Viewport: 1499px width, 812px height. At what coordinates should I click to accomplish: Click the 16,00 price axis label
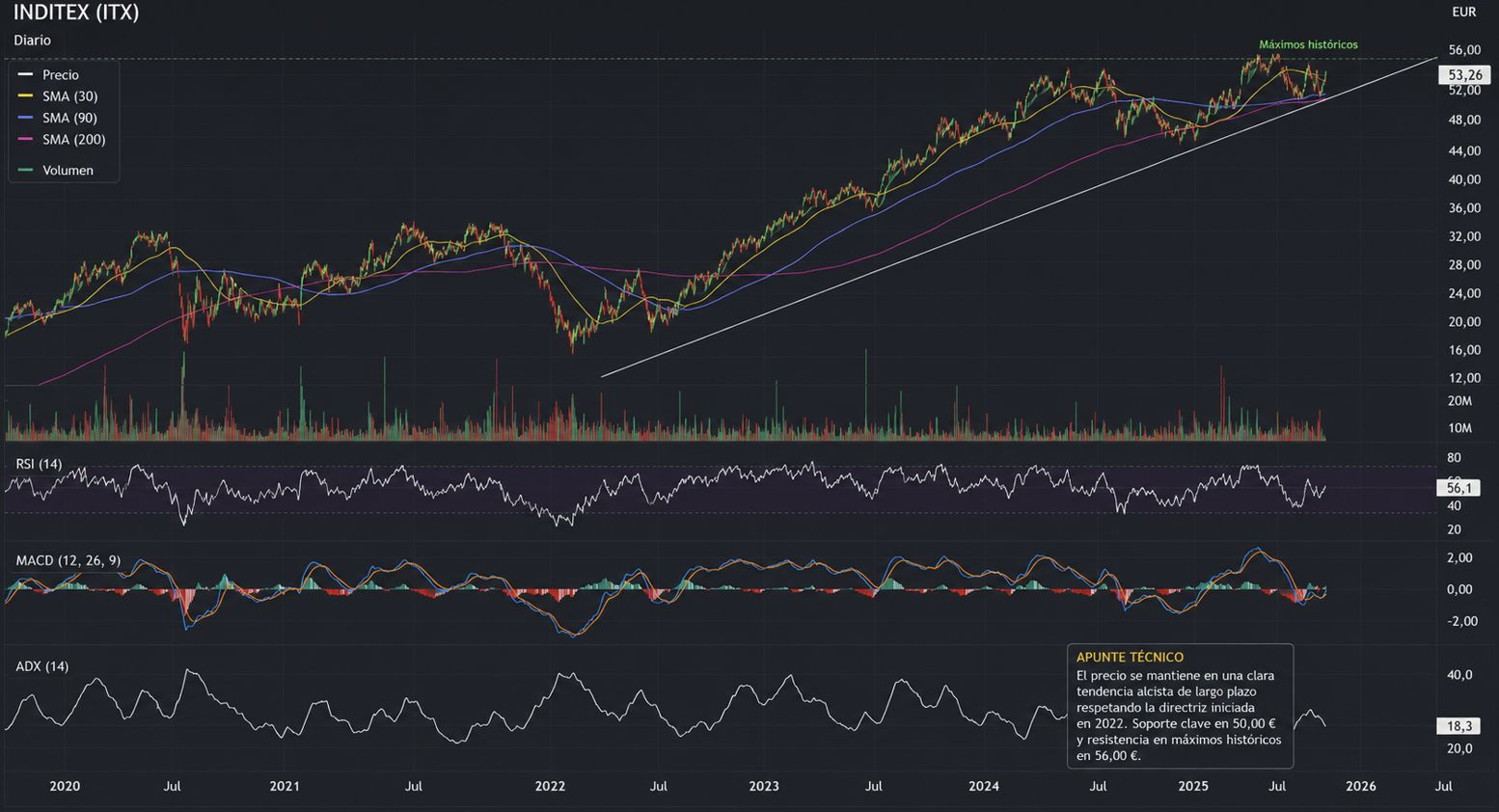[x=1464, y=351]
